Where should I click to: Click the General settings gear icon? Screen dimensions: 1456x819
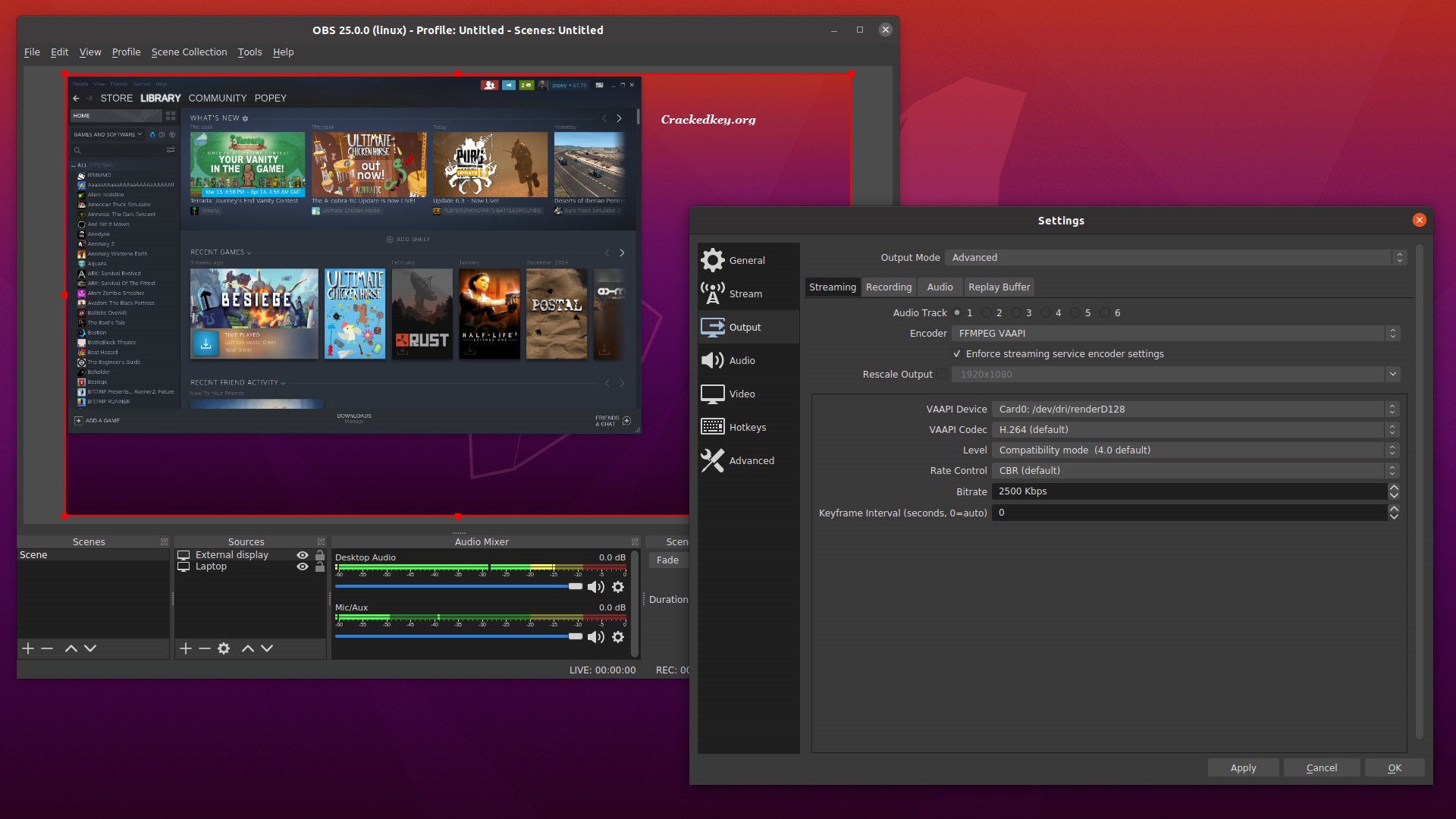point(712,259)
